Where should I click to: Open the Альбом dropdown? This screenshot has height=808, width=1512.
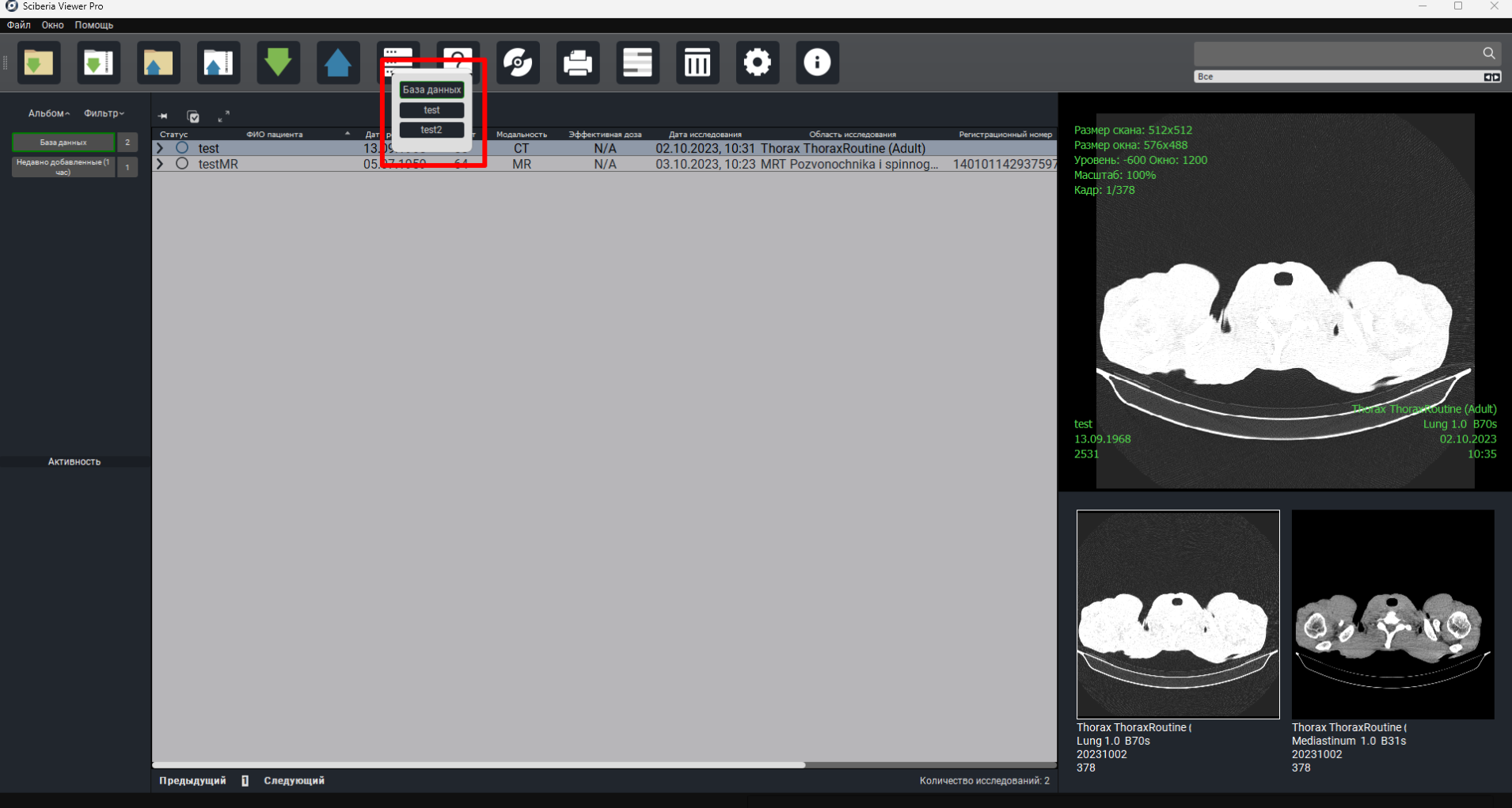pos(49,113)
